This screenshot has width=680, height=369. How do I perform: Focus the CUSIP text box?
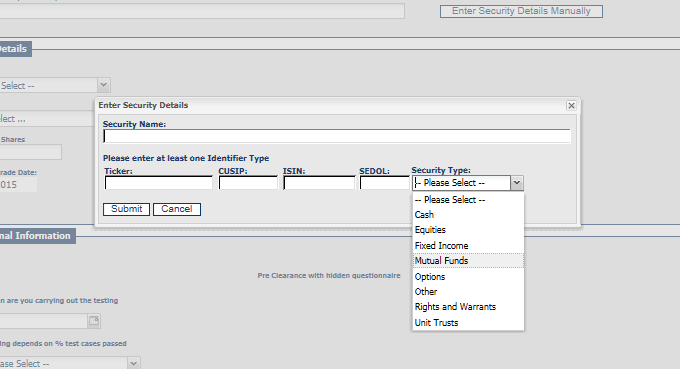(248, 183)
